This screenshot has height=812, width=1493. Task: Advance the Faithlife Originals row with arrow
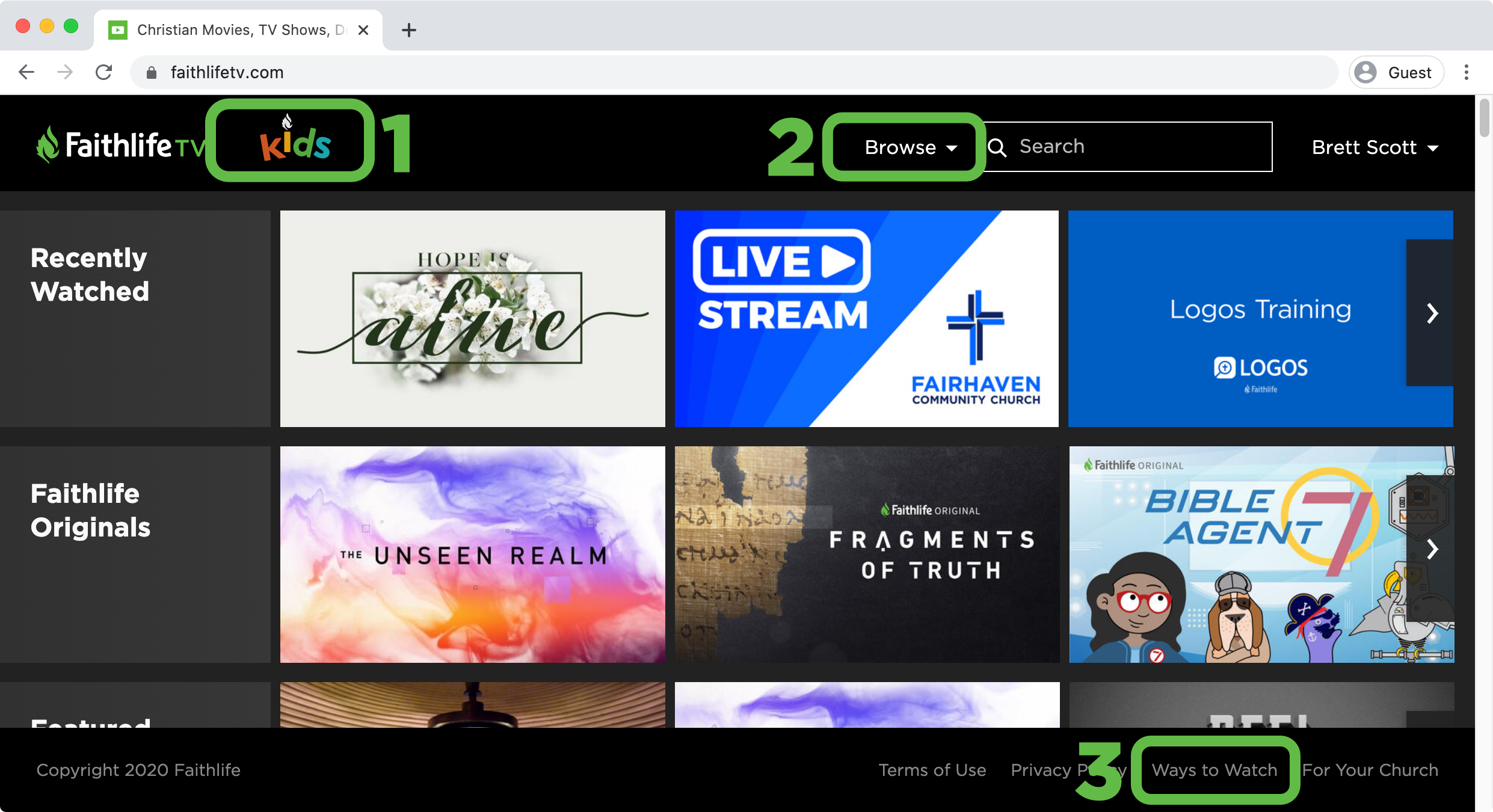(x=1432, y=549)
